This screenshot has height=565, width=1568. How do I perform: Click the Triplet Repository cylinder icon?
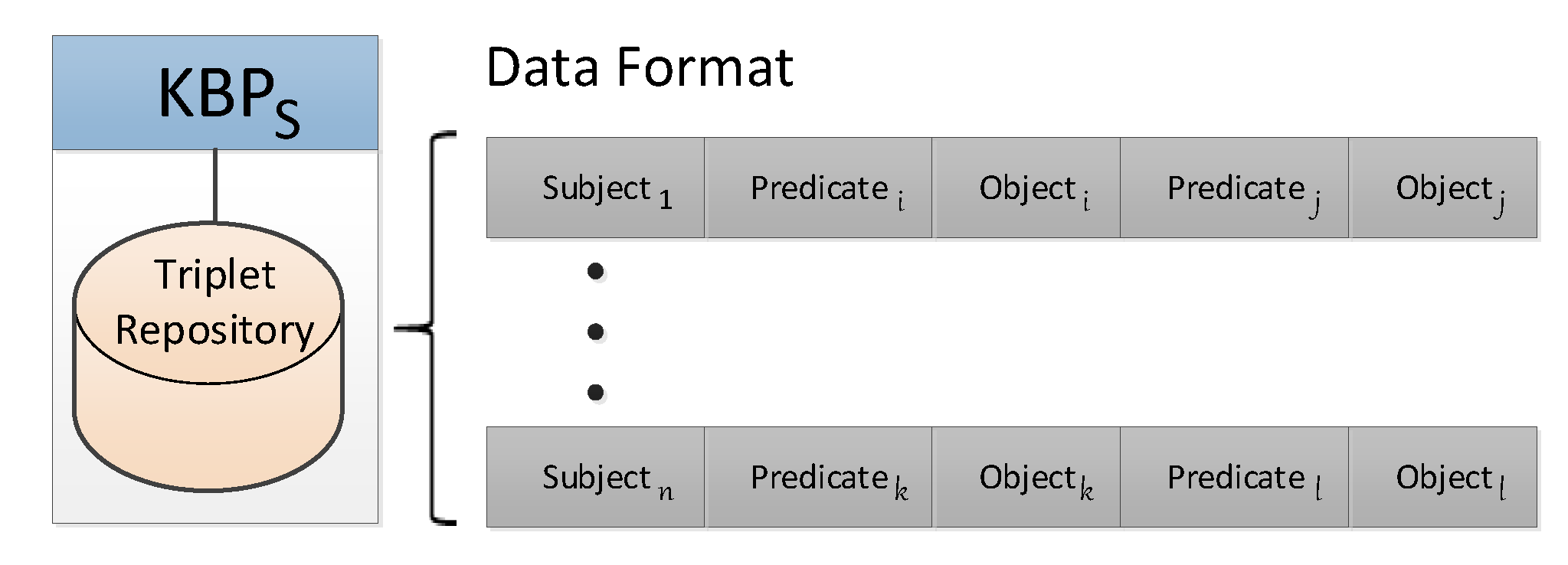pos(208,356)
